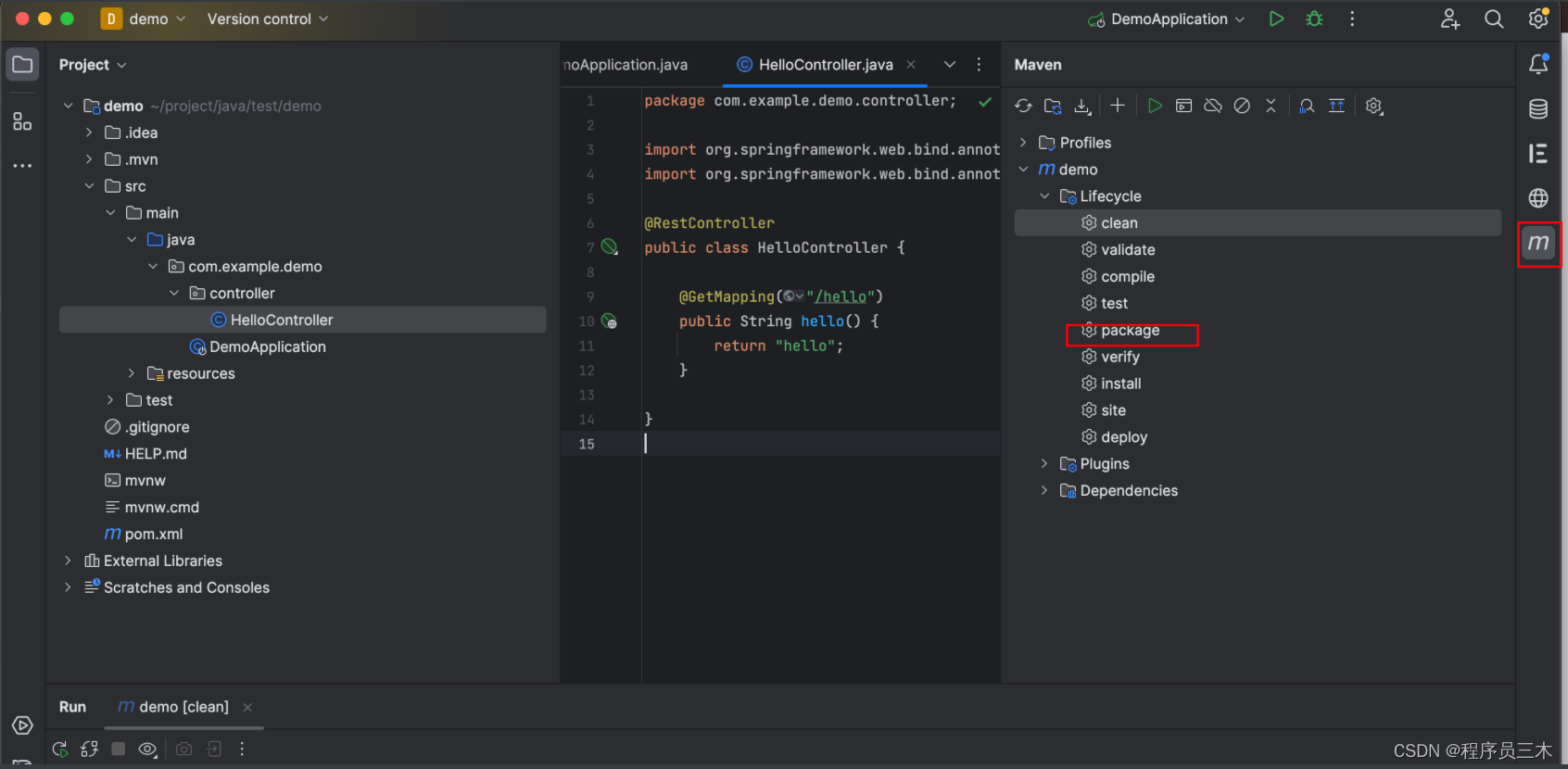This screenshot has width=1568, height=769.
Task: Run DemoApplication with top green play button
Action: click(x=1276, y=19)
